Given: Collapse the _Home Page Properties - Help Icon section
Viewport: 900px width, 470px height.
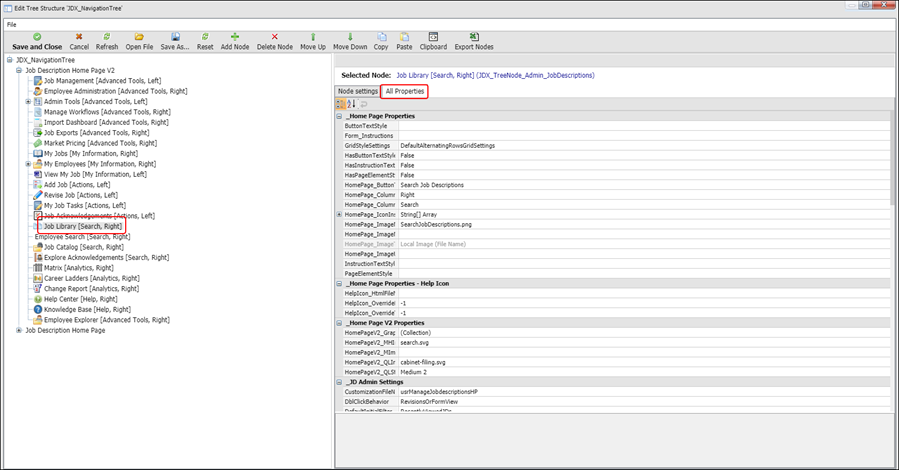Looking at the screenshot, I should pos(340,283).
